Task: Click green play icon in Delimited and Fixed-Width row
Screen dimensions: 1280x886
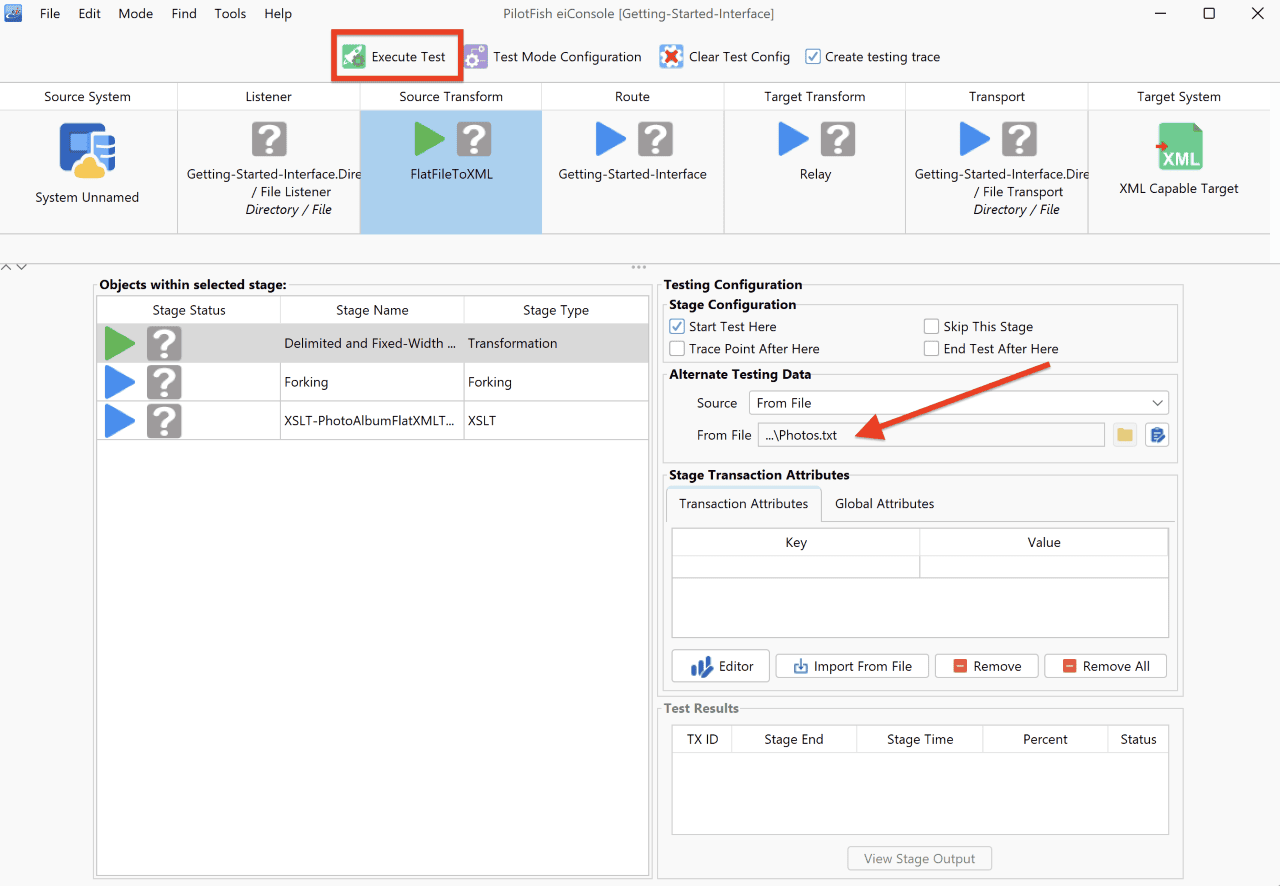Action: click(x=120, y=344)
